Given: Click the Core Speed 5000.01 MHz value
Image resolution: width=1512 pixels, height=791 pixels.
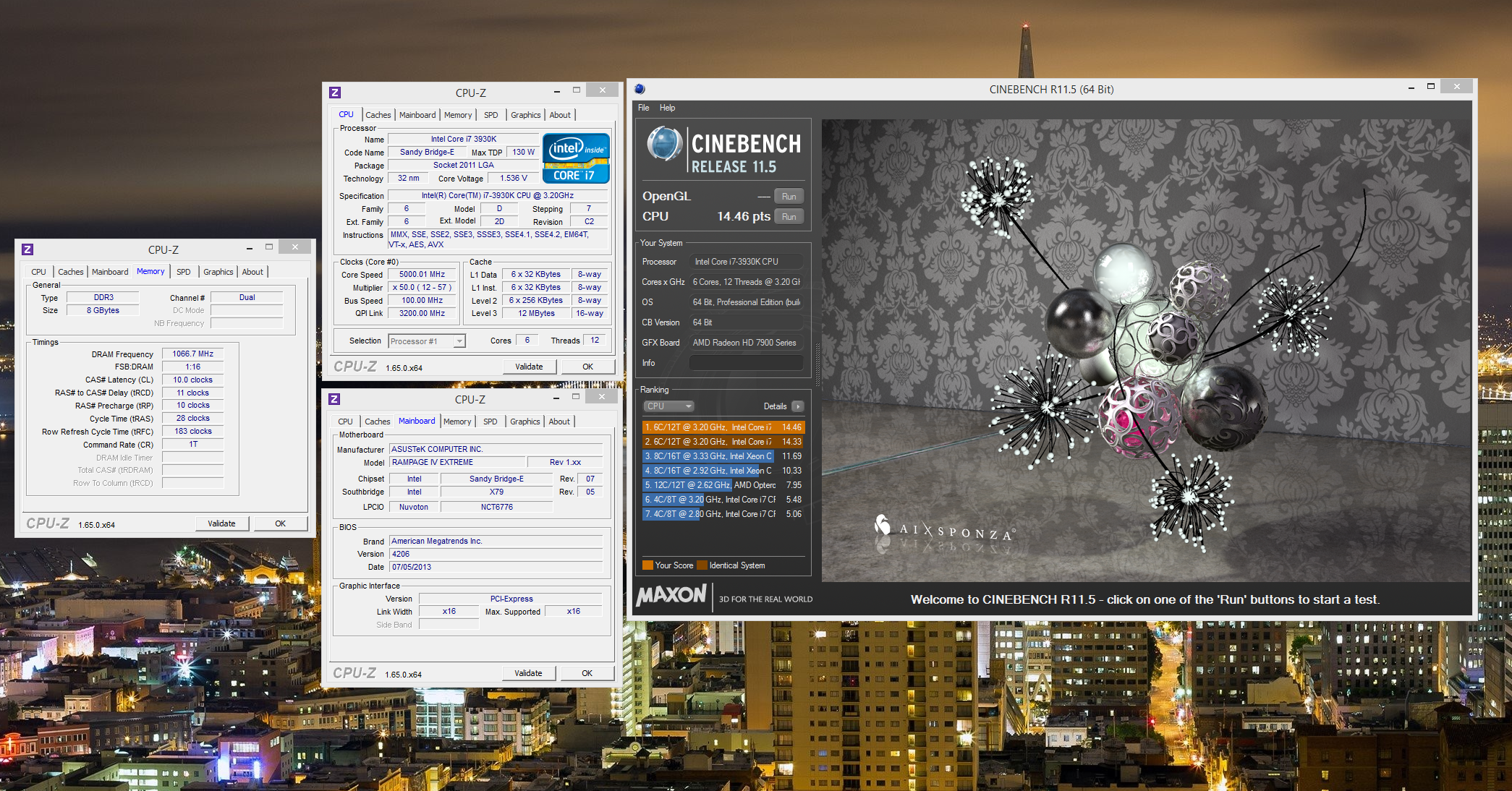Looking at the screenshot, I should [x=422, y=275].
